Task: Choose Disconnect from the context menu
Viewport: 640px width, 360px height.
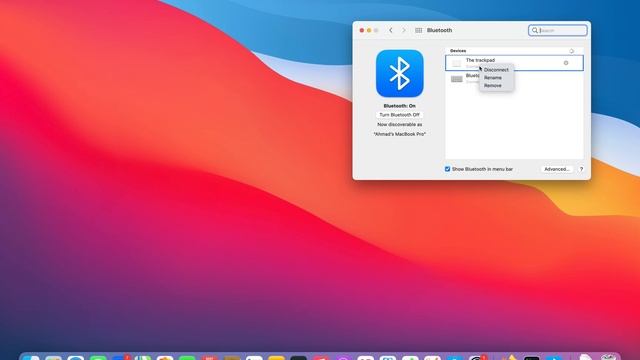Action: point(496,70)
